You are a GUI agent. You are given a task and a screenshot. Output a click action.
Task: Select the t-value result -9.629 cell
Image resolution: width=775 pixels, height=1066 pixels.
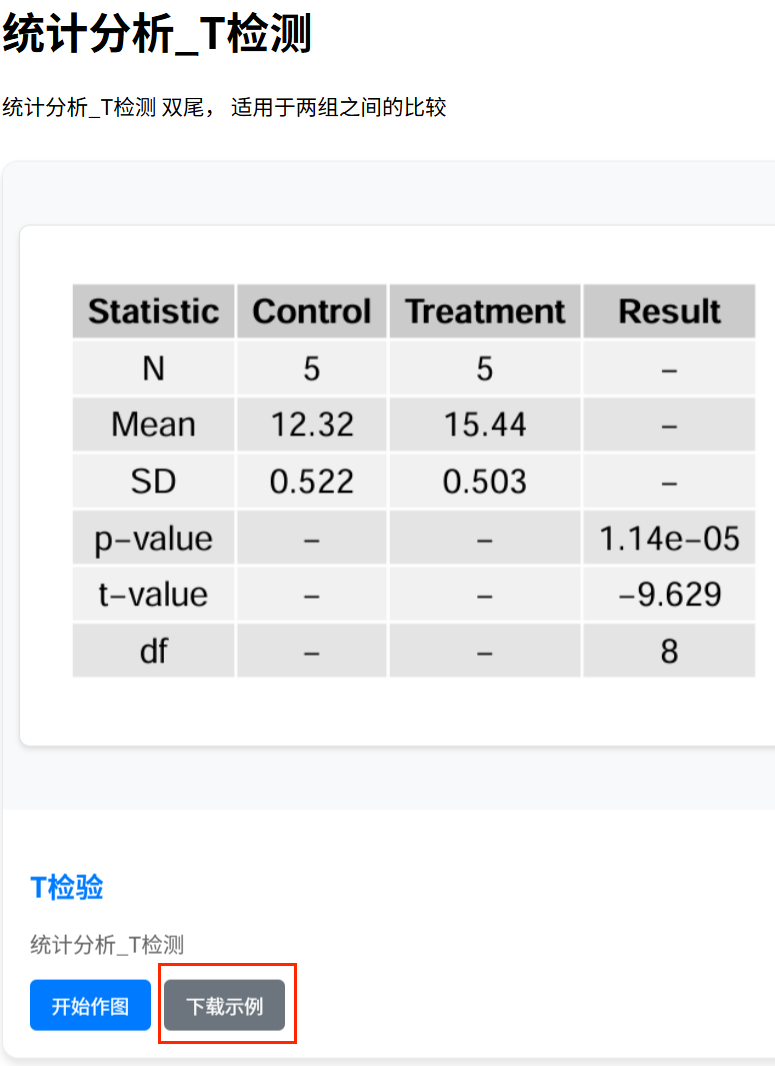669,594
